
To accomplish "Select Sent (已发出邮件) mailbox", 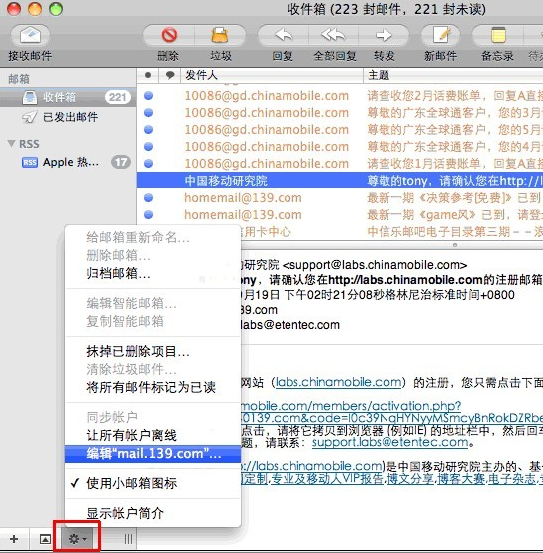I will pyautogui.click(x=68, y=117).
